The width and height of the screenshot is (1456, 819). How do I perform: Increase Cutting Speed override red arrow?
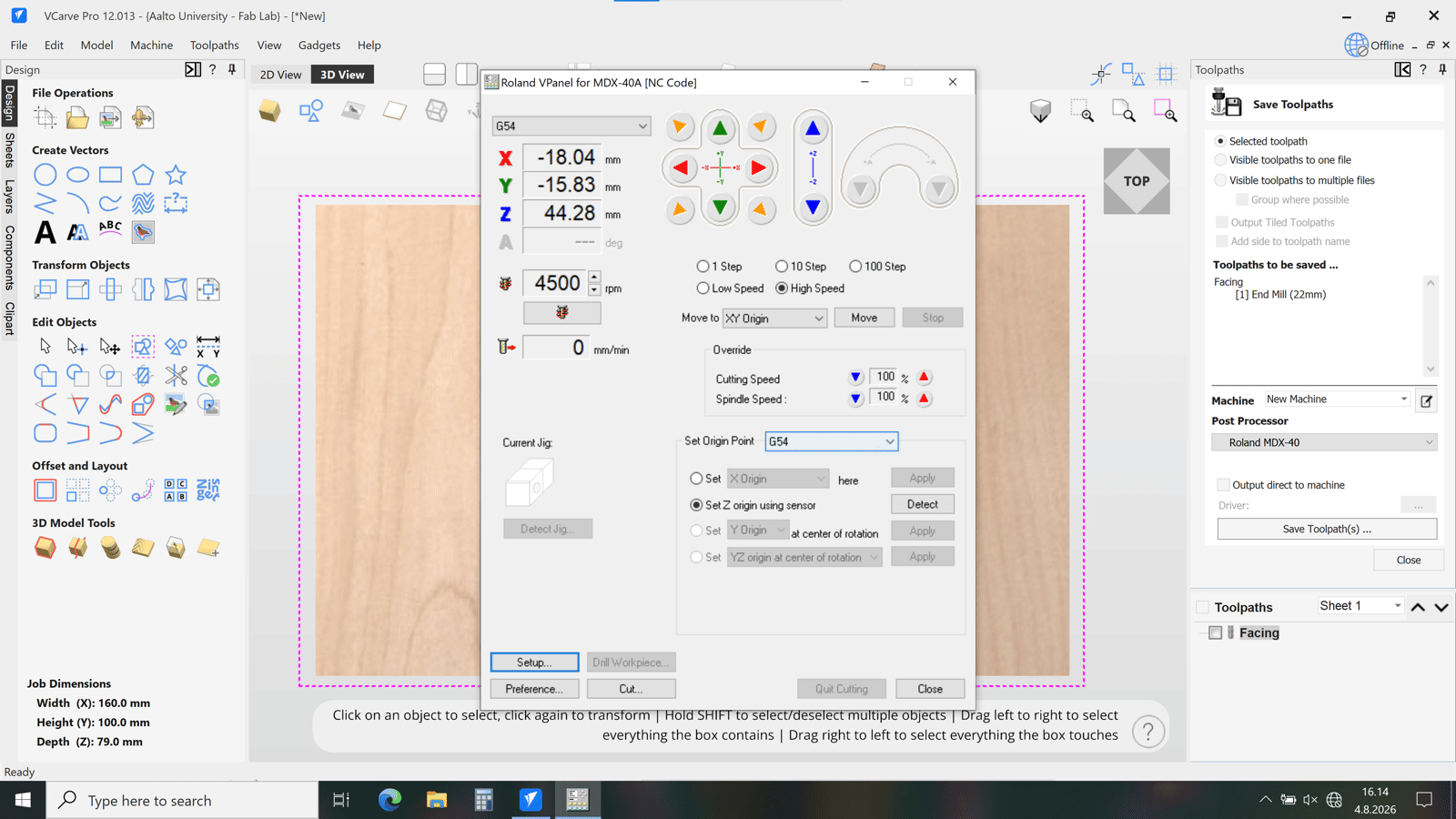tap(924, 377)
